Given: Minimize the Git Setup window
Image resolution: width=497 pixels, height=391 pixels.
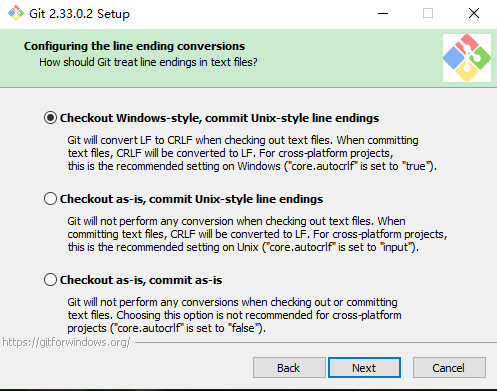Looking at the screenshot, I should tap(383, 13).
